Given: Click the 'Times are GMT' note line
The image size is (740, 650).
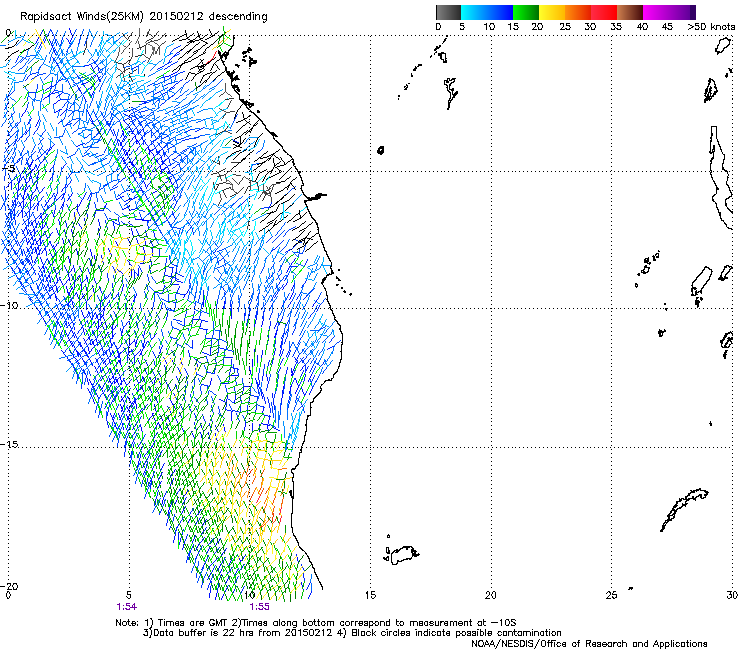Looking at the screenshot, I should [316, 623].
